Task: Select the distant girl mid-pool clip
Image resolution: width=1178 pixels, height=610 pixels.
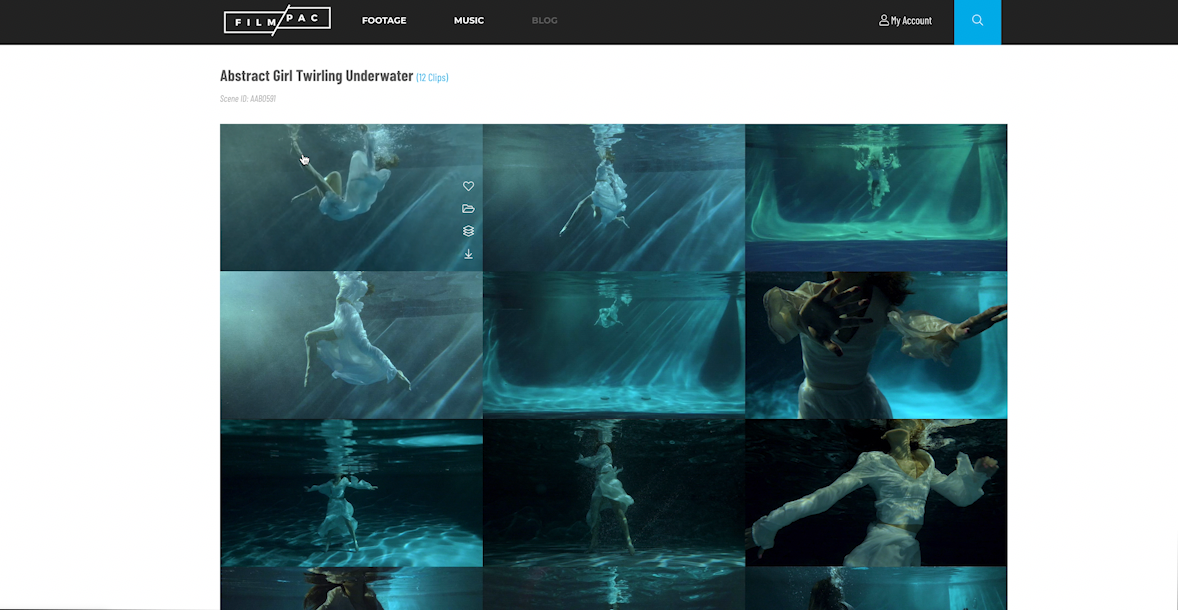Action: coord(613,344)
